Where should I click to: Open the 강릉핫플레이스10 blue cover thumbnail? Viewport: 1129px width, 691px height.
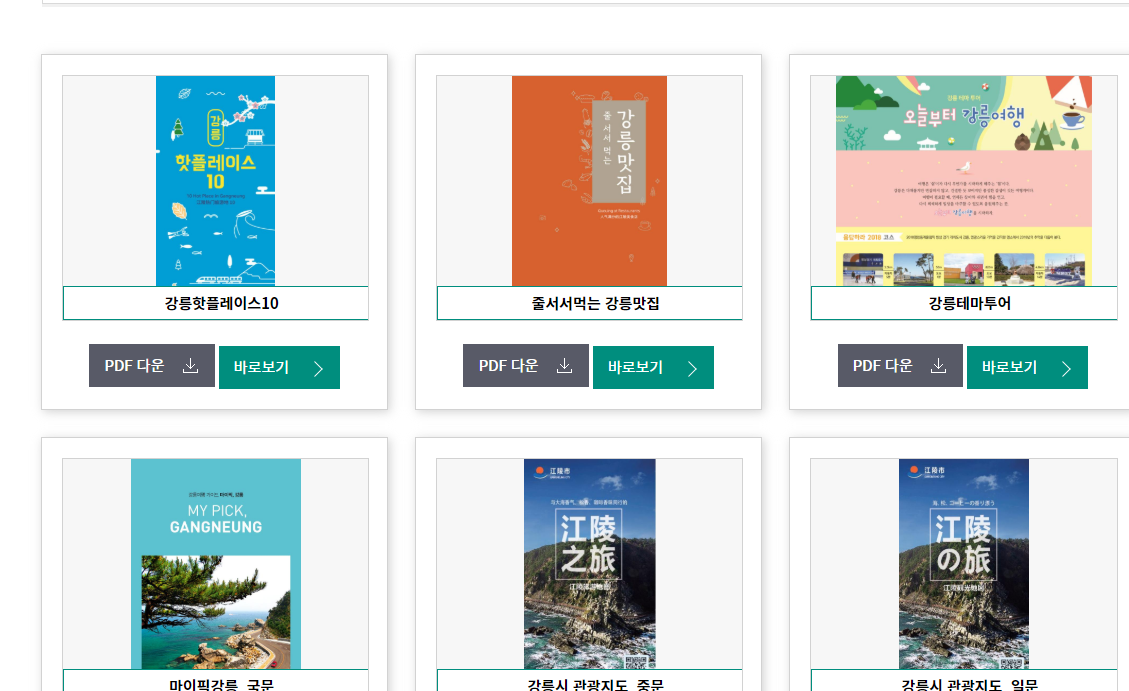215,181
